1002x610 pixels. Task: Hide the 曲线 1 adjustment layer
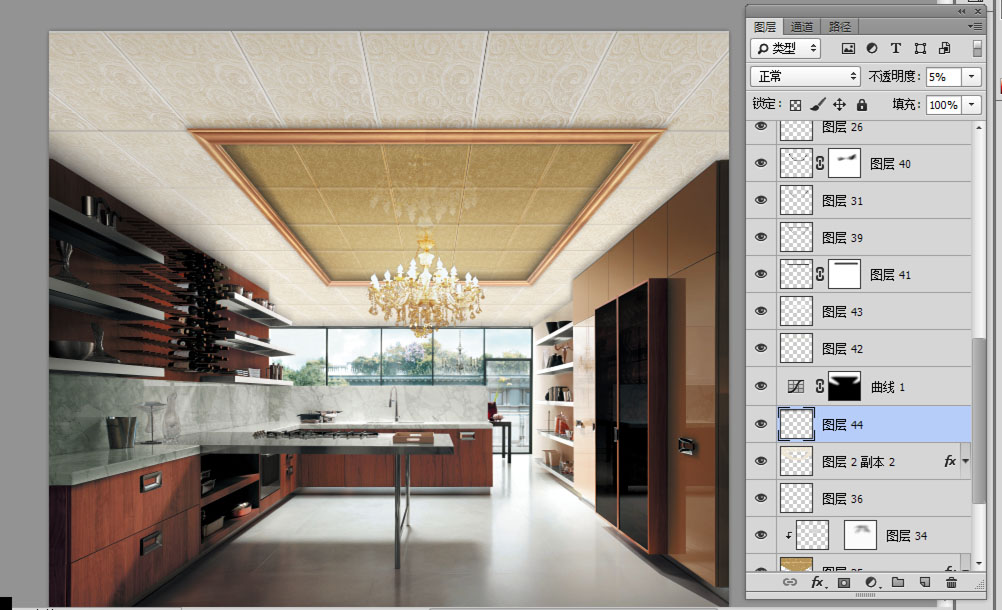(760, 386)
